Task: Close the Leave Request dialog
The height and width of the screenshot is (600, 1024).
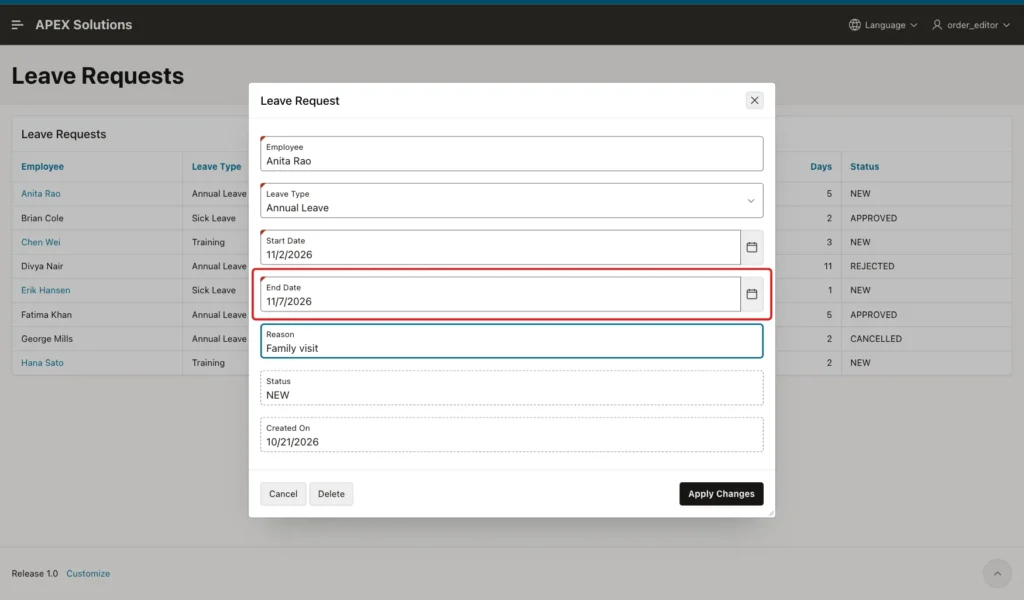Action: point(754,101)
